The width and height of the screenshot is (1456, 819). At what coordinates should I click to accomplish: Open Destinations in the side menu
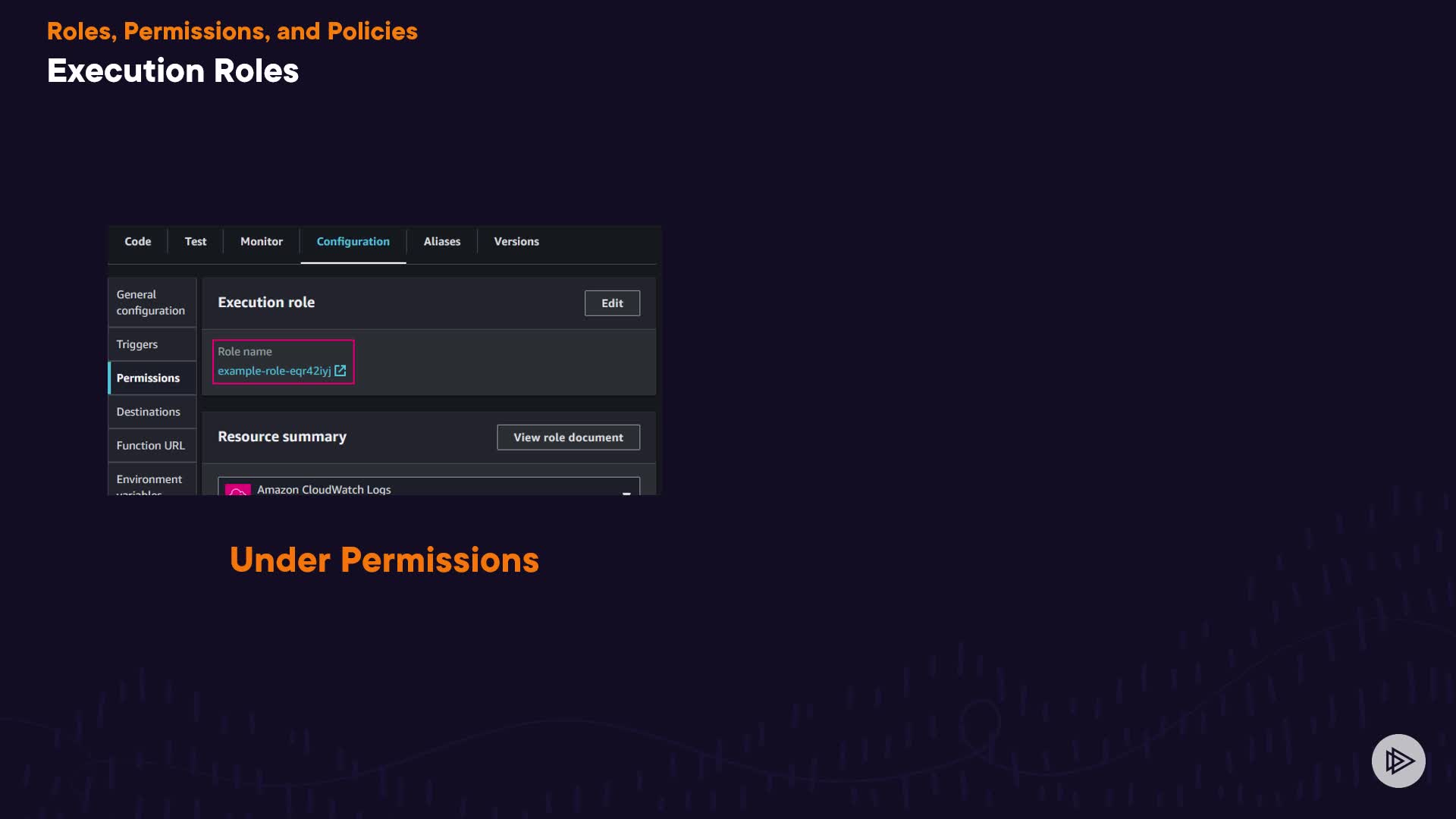point(148,412)
